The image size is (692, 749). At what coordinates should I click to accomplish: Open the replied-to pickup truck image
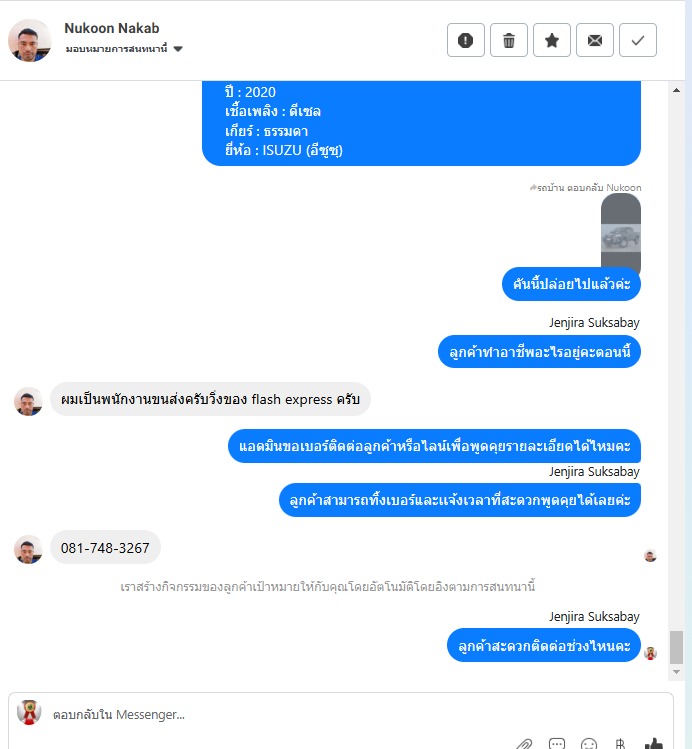(620, 237)
